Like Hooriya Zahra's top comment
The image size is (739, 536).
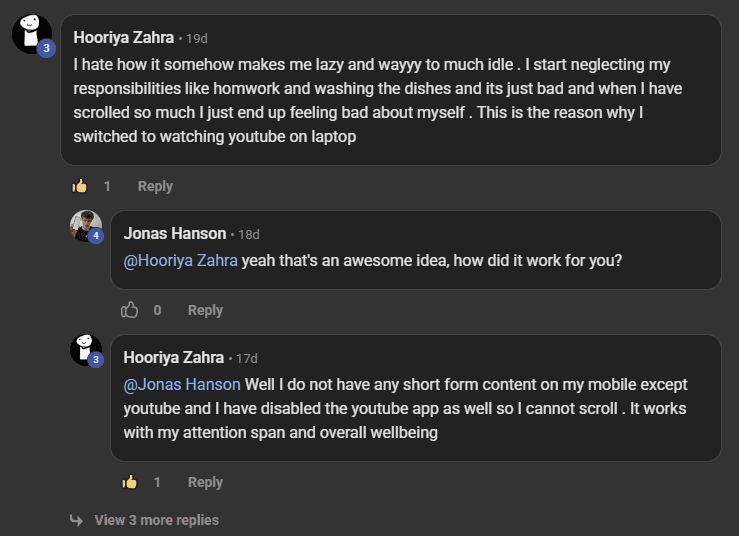(x=80, y=186)
